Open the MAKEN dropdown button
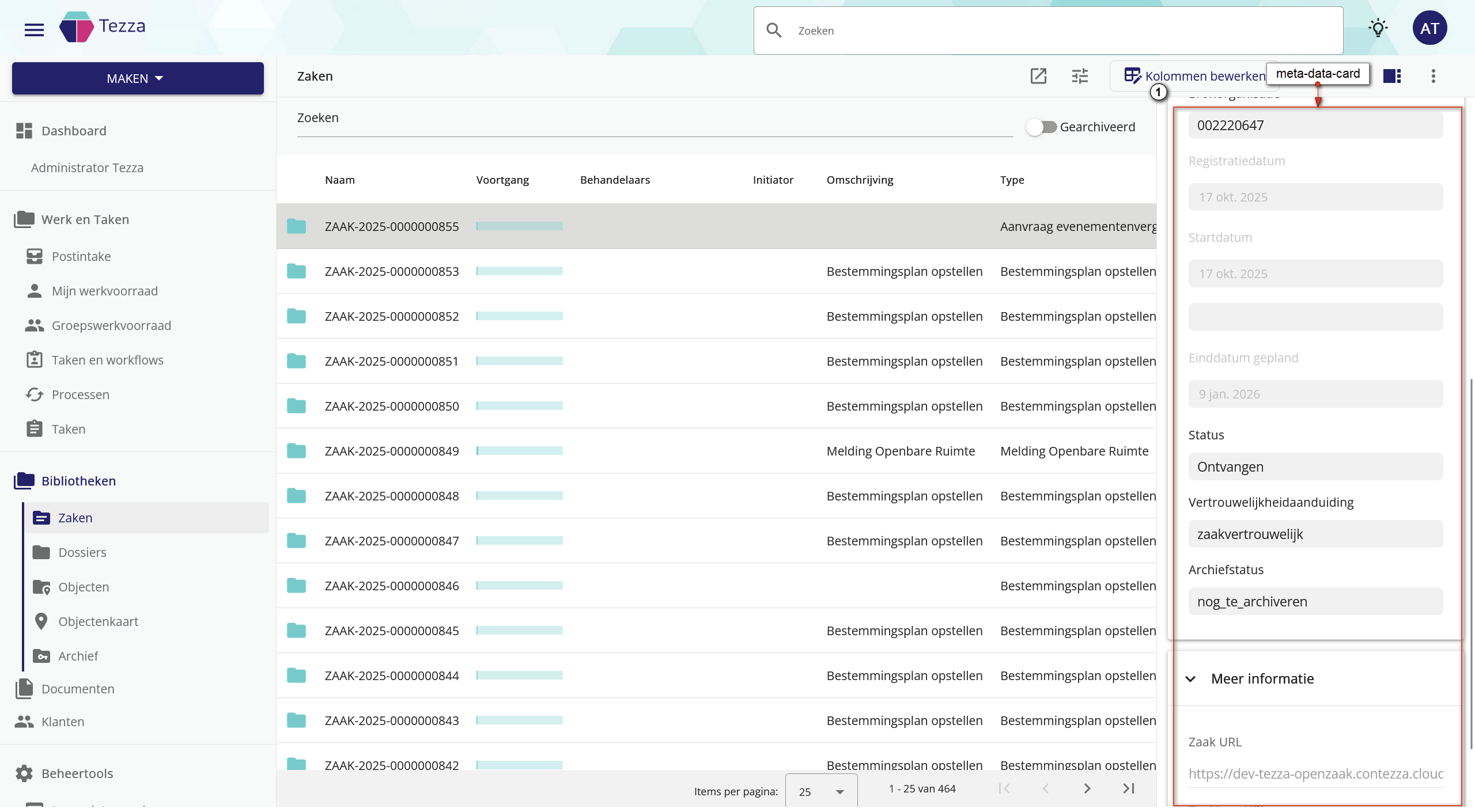 (x=138, y=78)
